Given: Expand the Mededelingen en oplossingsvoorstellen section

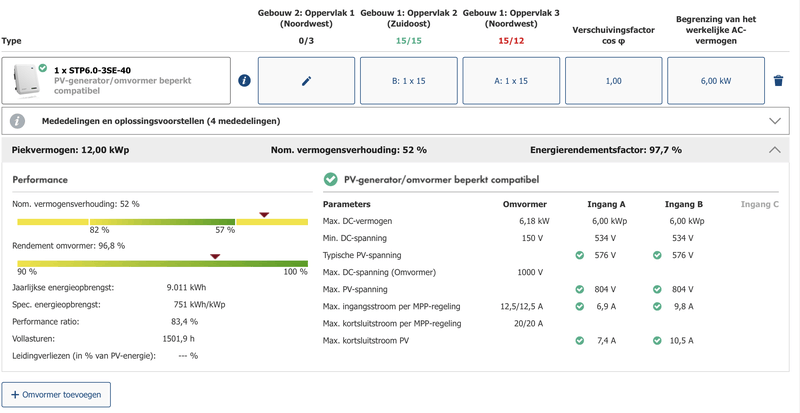Looking at the screenshot, I should click(x=774, y=121).
